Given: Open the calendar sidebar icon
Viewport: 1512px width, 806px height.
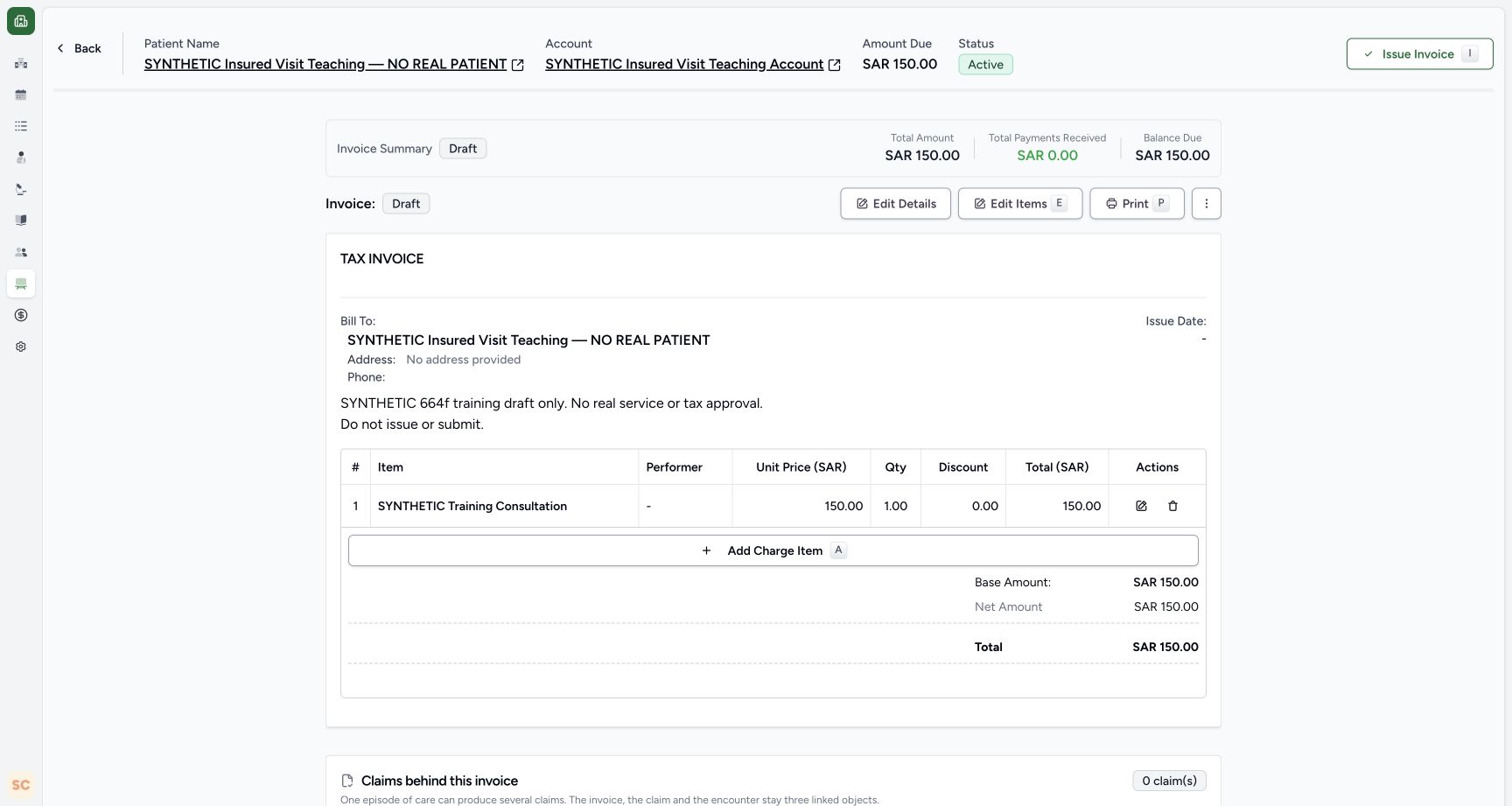Looking at the screenshot, I should coord(21,95).
